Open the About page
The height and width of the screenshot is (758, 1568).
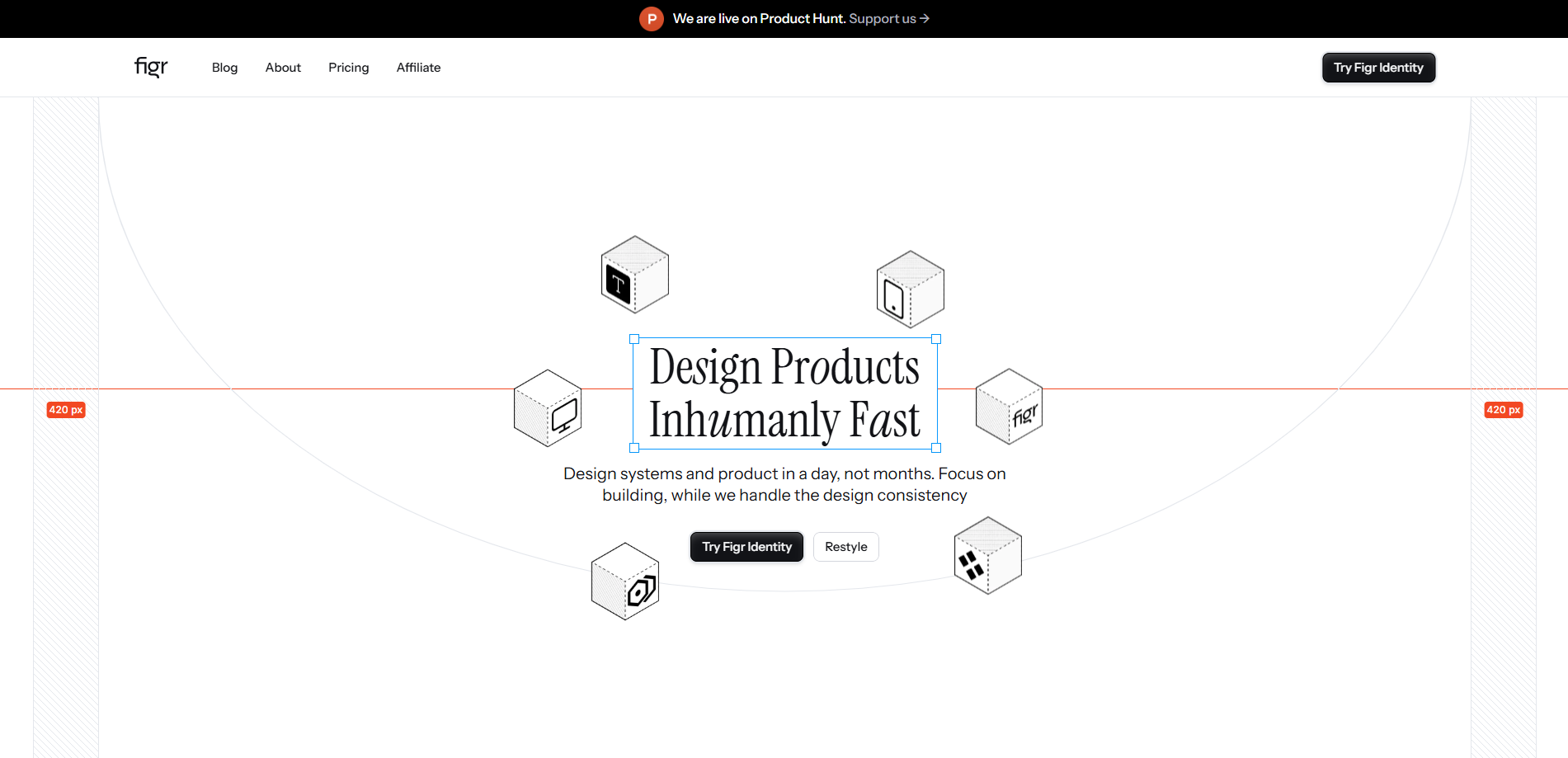point(283,68)
